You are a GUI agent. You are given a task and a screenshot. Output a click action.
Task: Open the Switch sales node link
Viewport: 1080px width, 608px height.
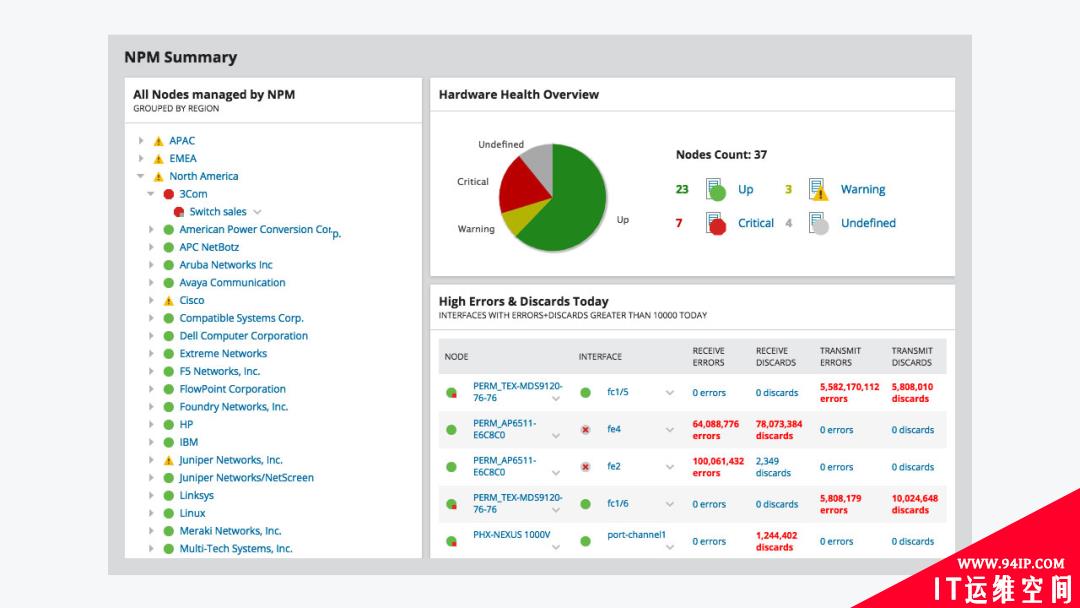(218, 212)
